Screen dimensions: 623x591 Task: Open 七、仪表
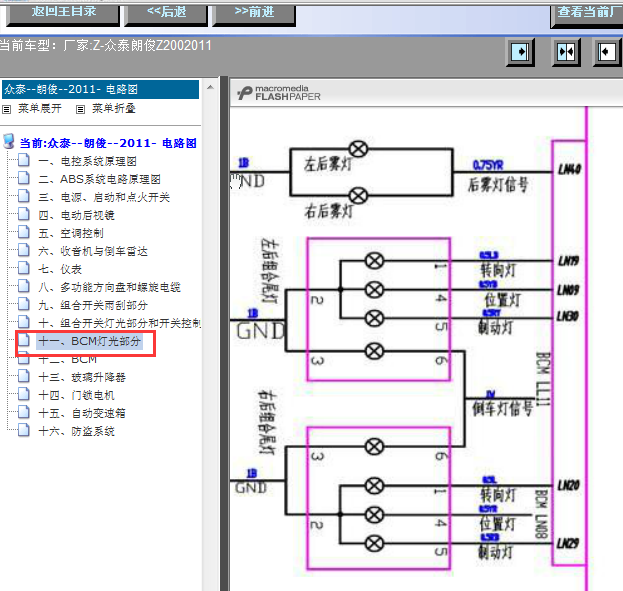click(x=60, y=269)
